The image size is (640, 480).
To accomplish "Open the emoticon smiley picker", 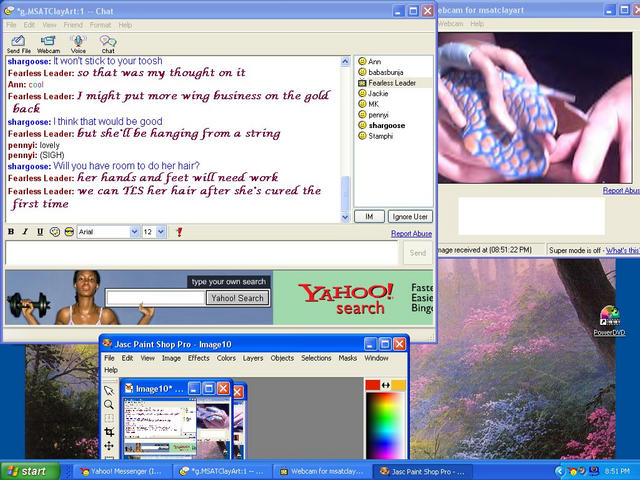I will tap(69, 232).
